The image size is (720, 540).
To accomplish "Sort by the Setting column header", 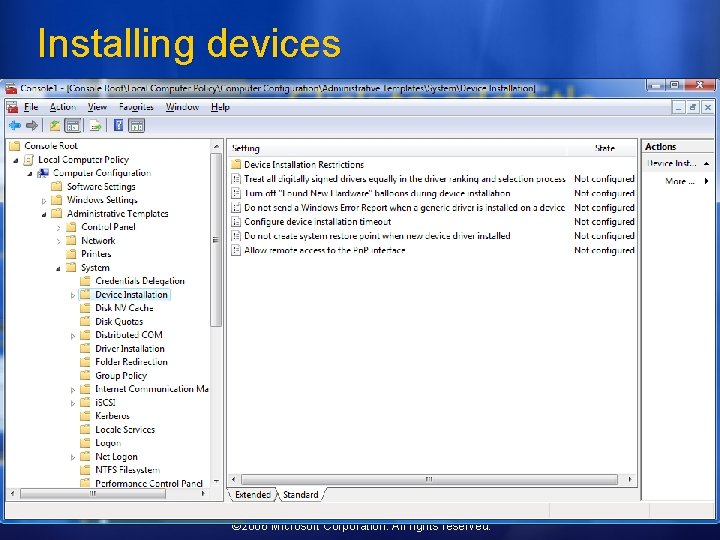I will (x=398, y=148).
